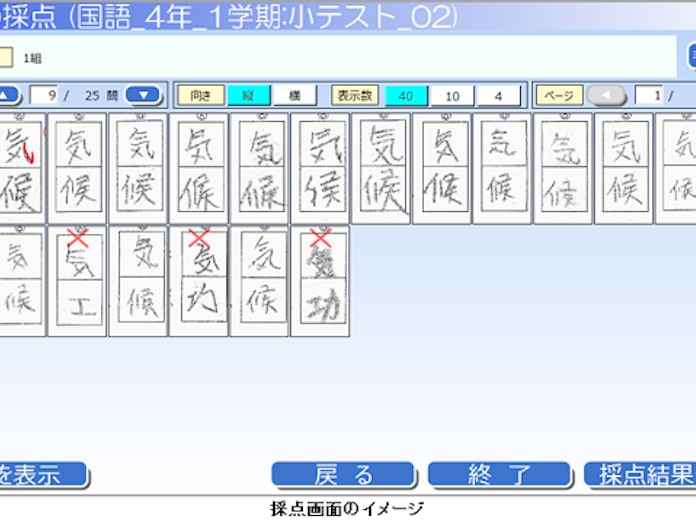Click the 戻る (back) button

pos(343,474)
